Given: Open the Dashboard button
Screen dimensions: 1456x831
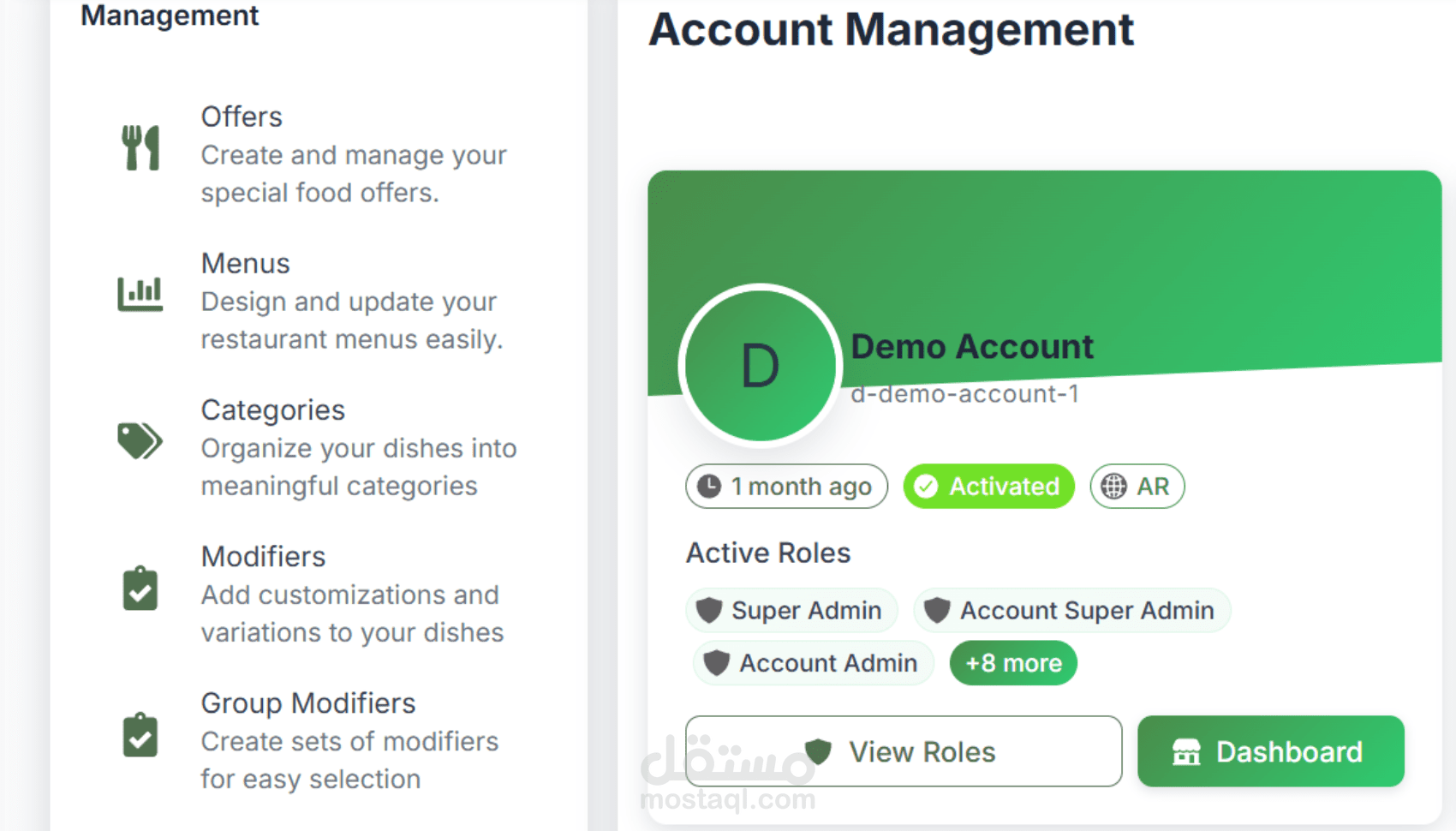Looking at the screenshot, I should pyautogui.click(x=1270, y=751).
